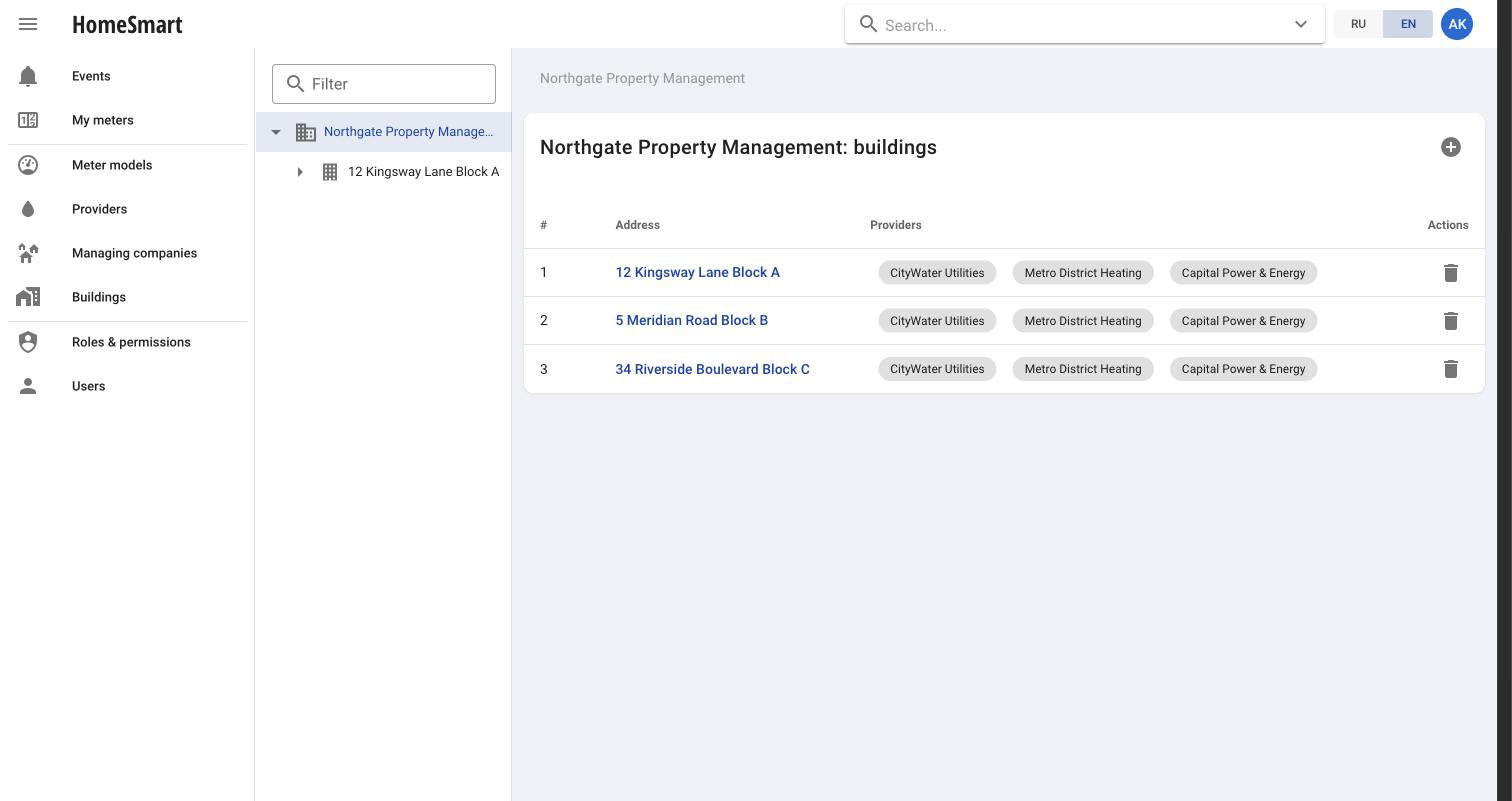
Task: Click the Users person icon
Action: pyautogui.click(x=28, y=386)
